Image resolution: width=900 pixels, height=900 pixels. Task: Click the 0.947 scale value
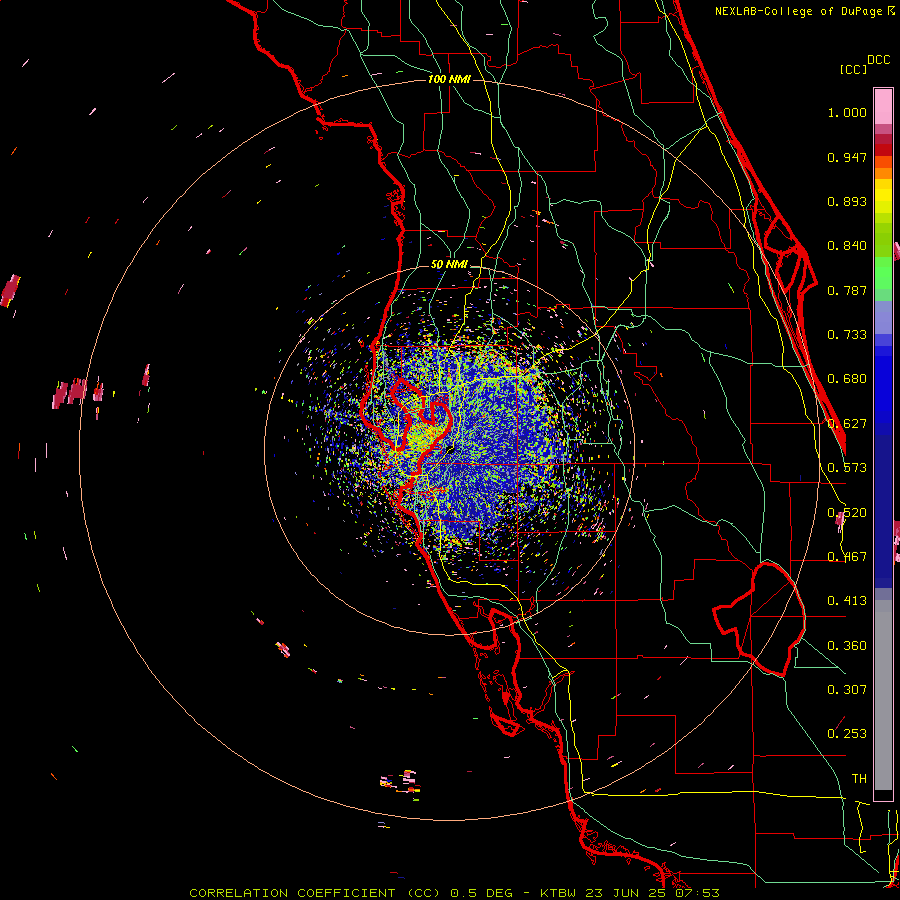(x=847, y=157)
